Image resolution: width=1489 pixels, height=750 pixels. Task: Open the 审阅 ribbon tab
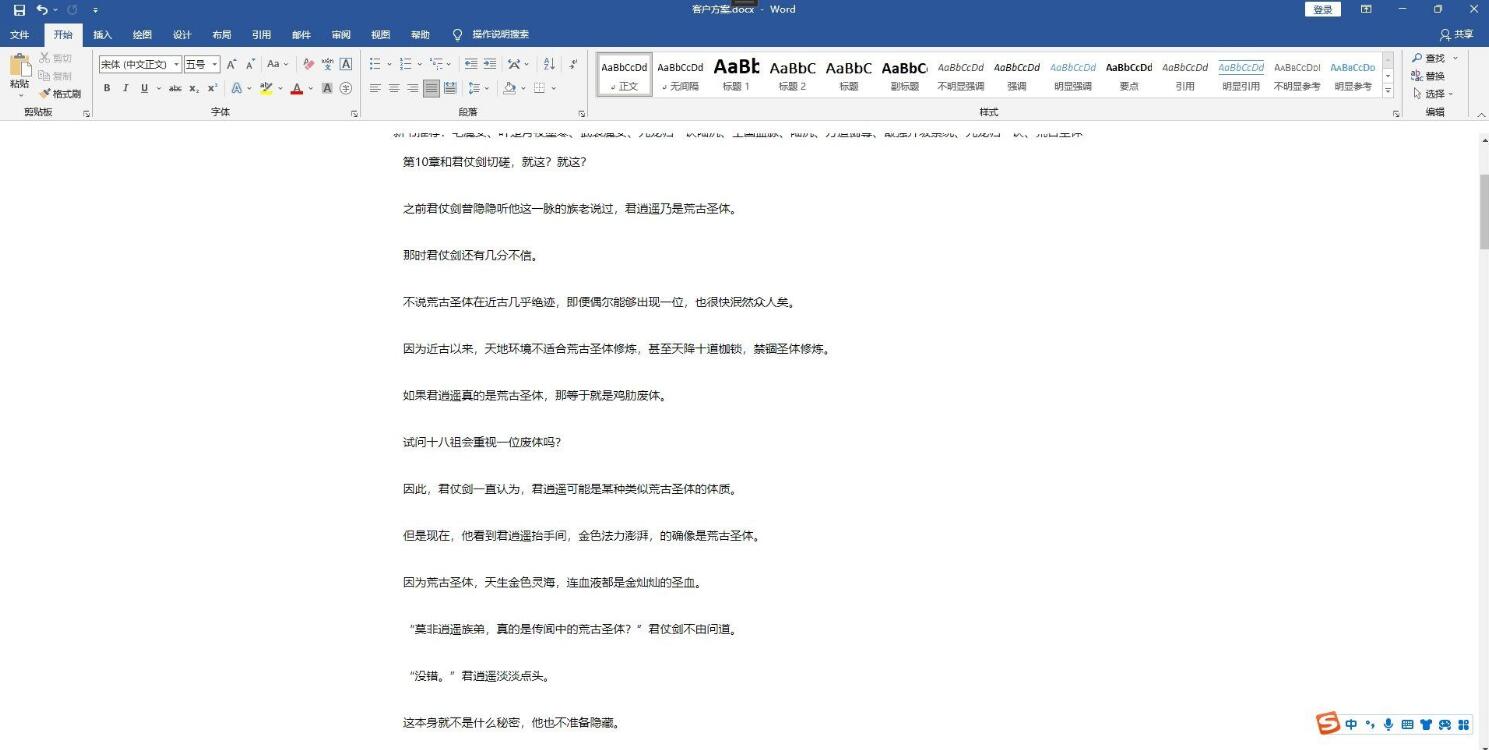341,34
